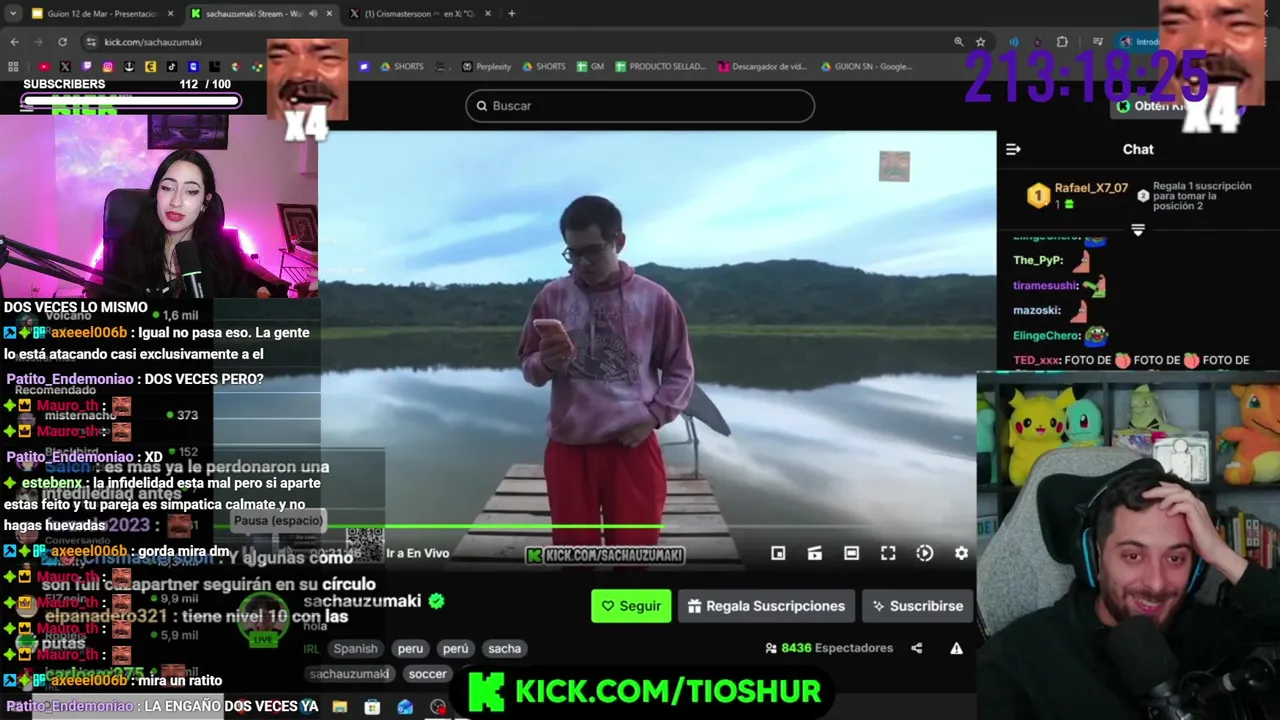Reload the Kick page
This screenshot has height=720, width=1280.
62,42
